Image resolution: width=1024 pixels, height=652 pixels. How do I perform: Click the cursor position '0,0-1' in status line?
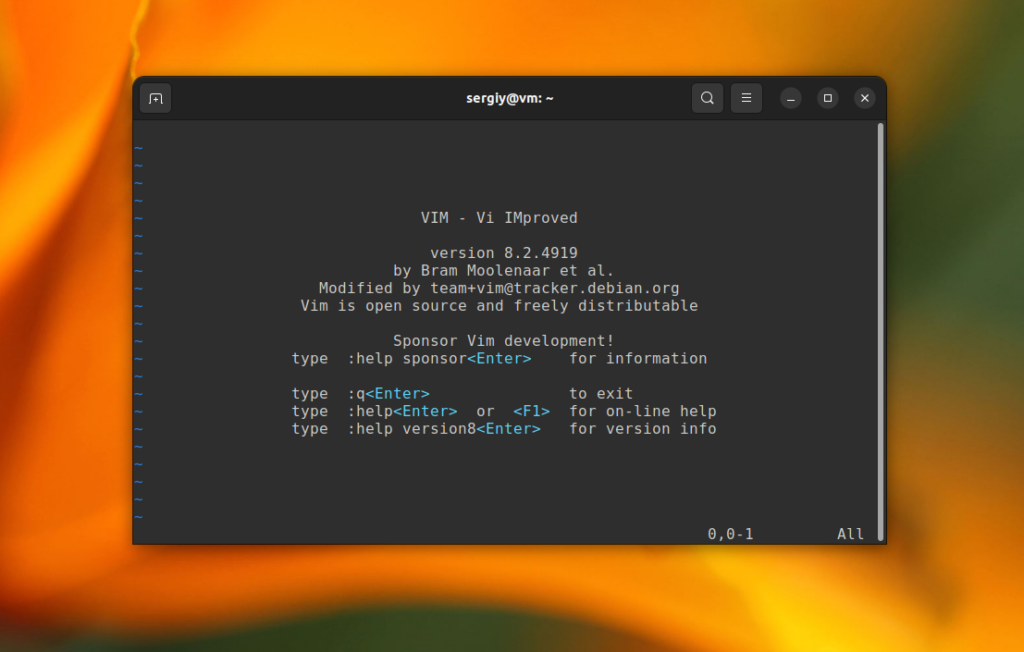[x=730, y=534]
